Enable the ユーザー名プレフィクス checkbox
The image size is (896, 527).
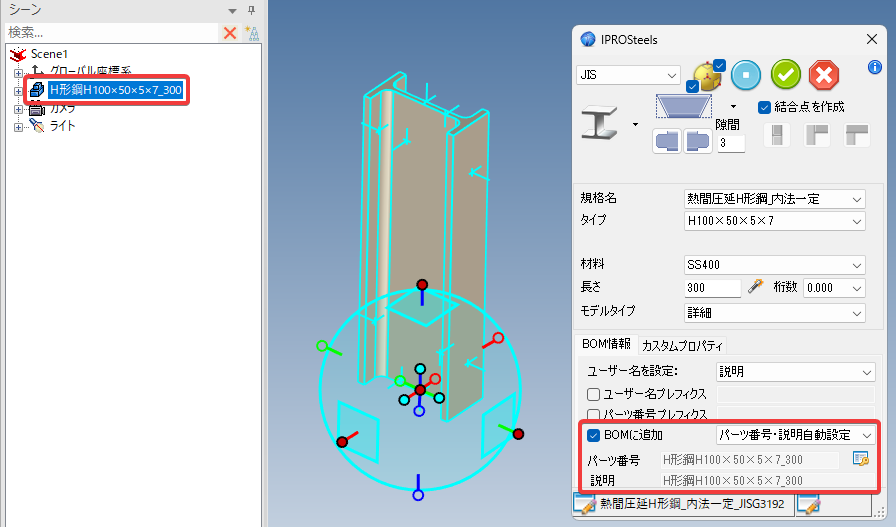[593, 394]
